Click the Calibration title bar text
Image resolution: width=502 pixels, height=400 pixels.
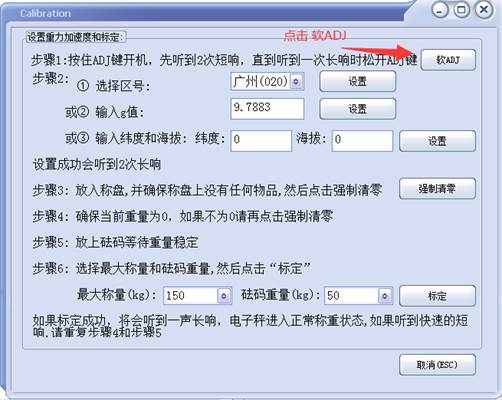coord(46,13)
